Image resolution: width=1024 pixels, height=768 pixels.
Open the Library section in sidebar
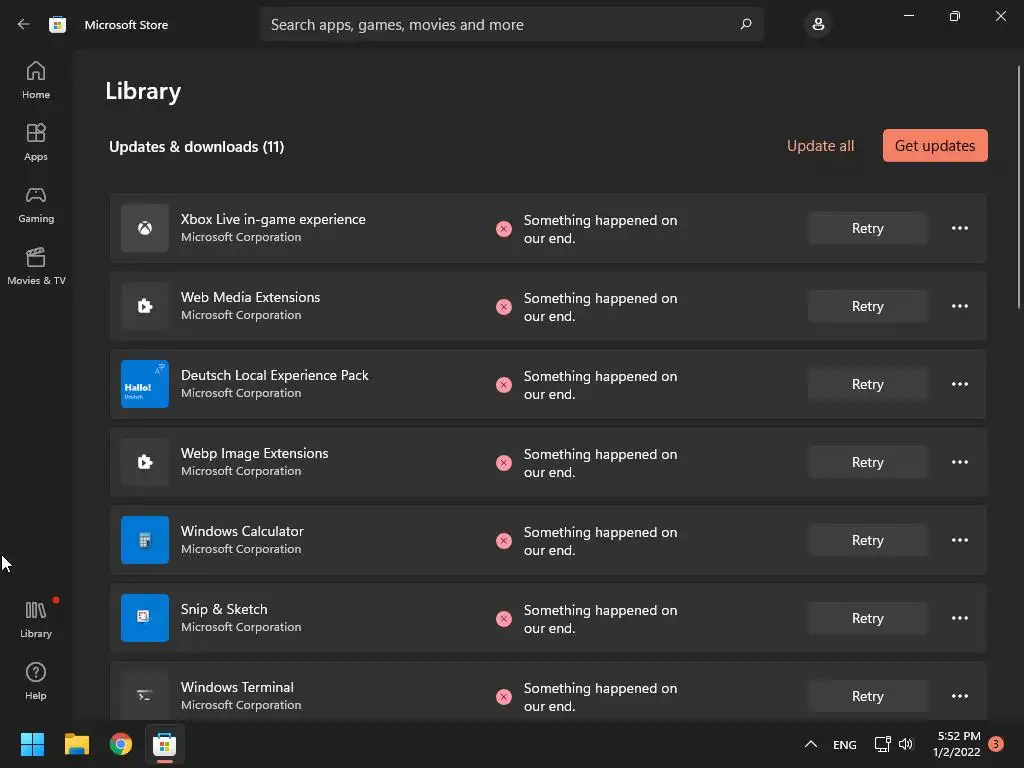tap(36, 619)
